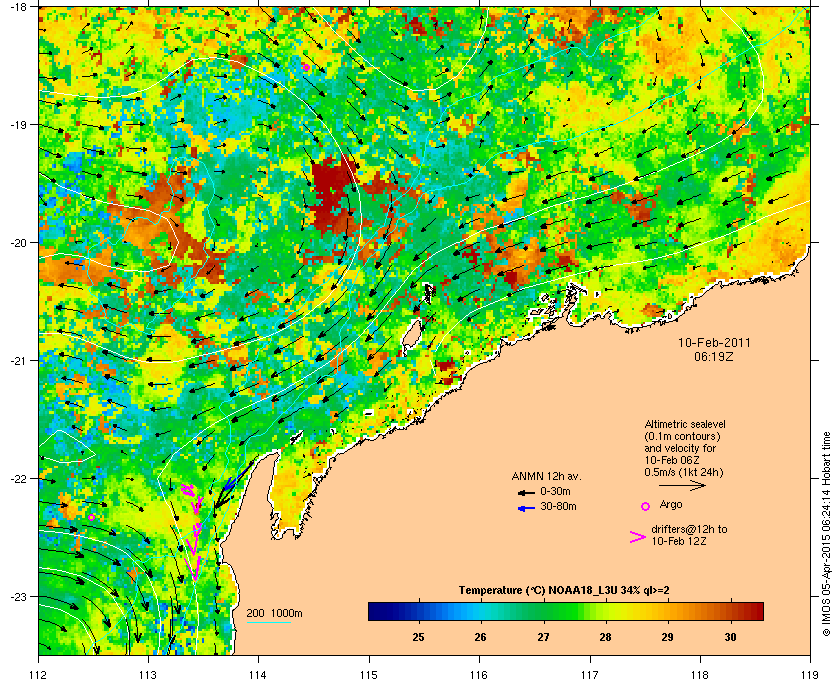Screen dimensions: 840x680
Task: Click the '0.5m/s (1kt 24h)' text
Action: [684, 473]
